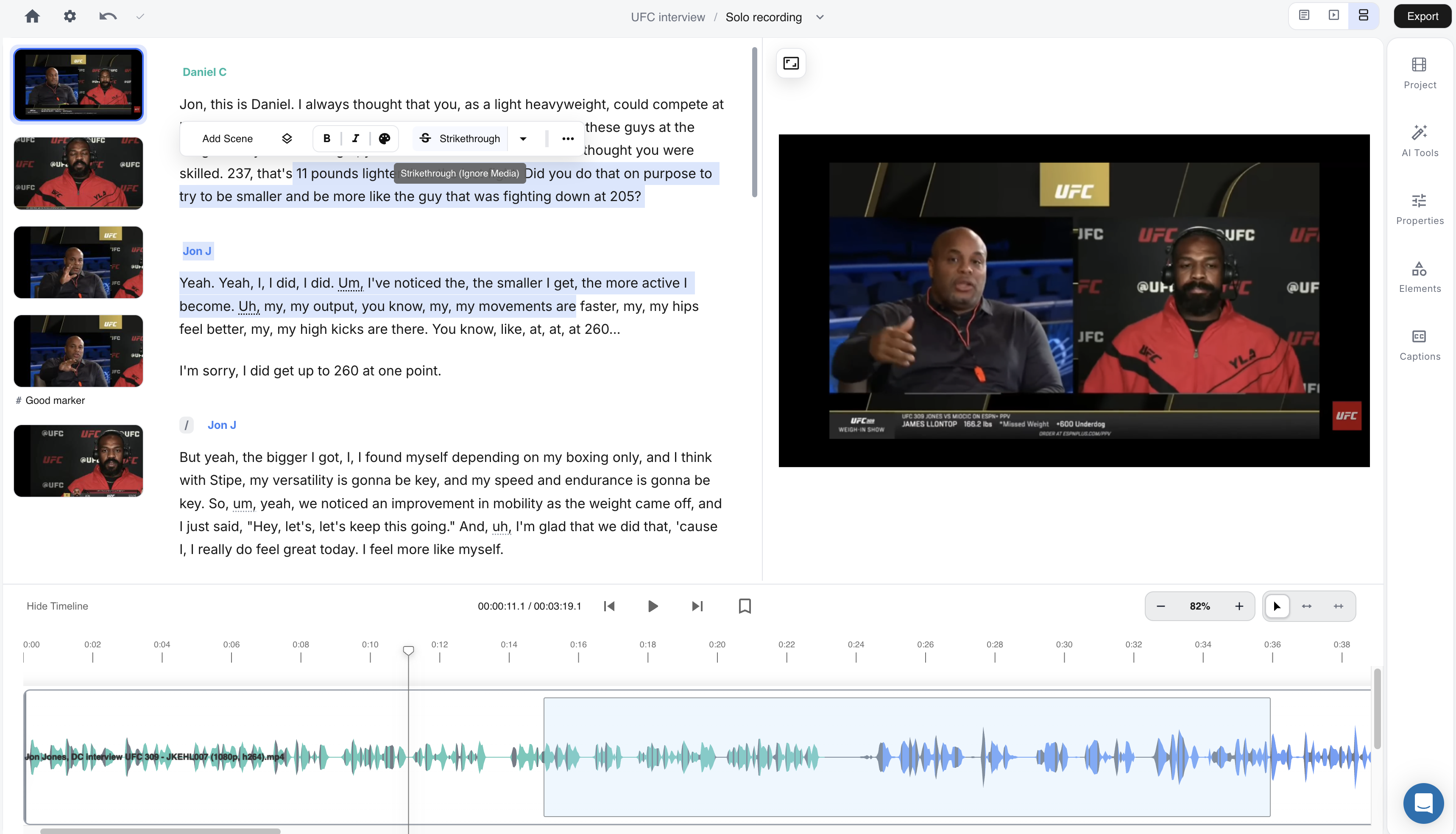Add a bookmark marker at the playhead
This screenshot has width=1456, height=834.
(745, 606)
